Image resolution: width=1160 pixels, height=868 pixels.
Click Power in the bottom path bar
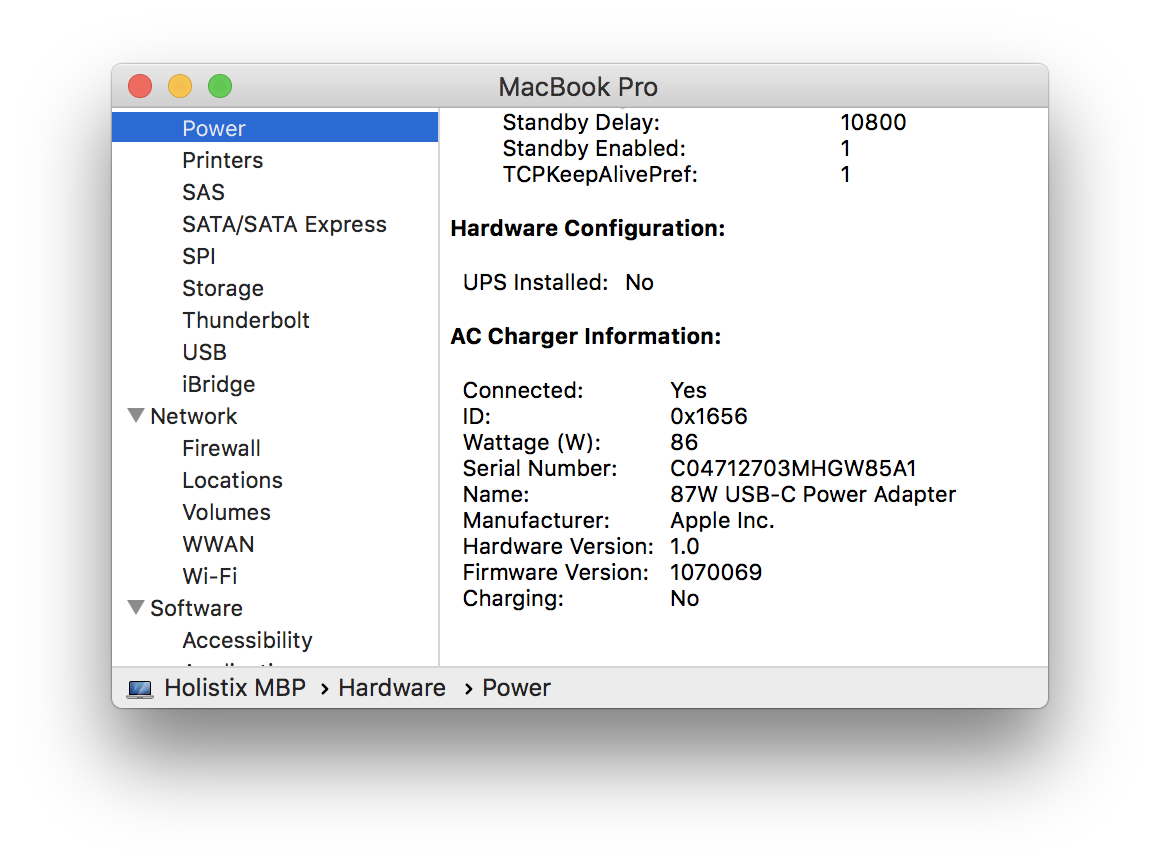[516, 688]
